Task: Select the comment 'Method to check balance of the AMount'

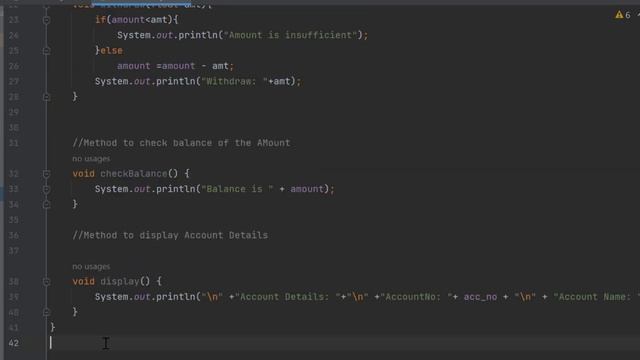Action: [x=181, y=143]
